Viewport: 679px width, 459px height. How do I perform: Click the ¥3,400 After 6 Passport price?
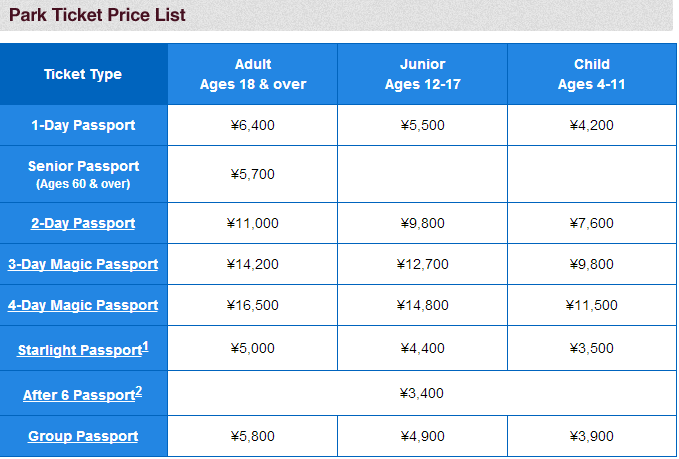421,394
